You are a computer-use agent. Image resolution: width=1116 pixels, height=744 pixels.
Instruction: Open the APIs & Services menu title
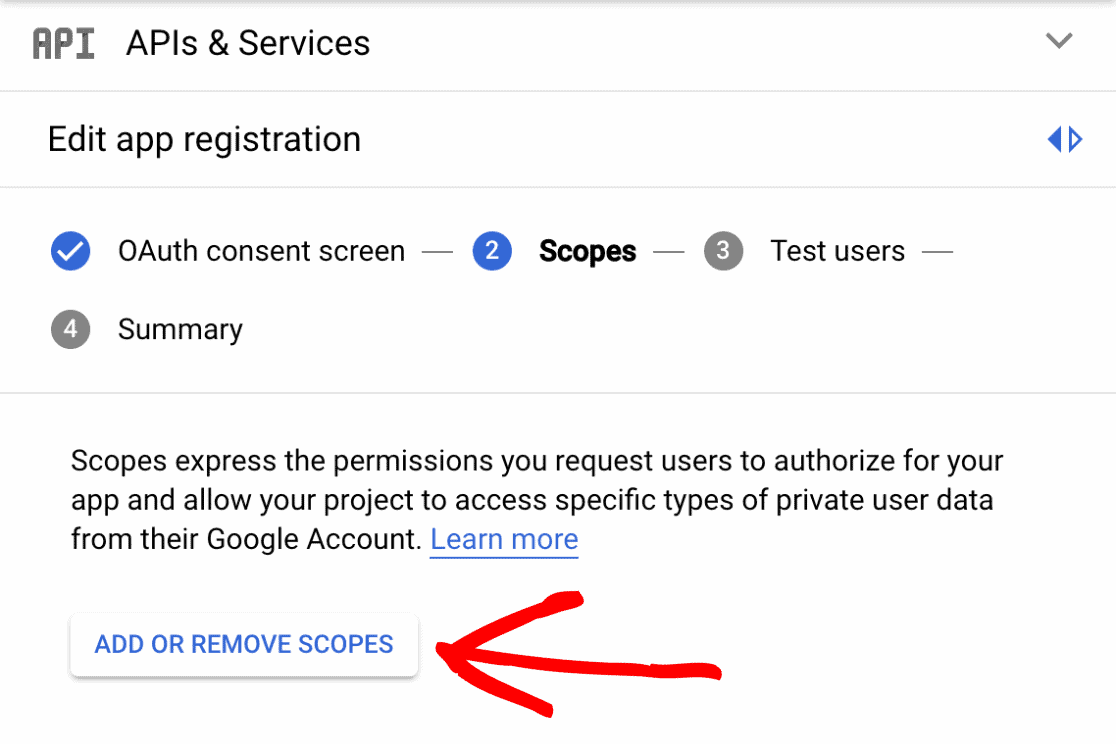248,43
